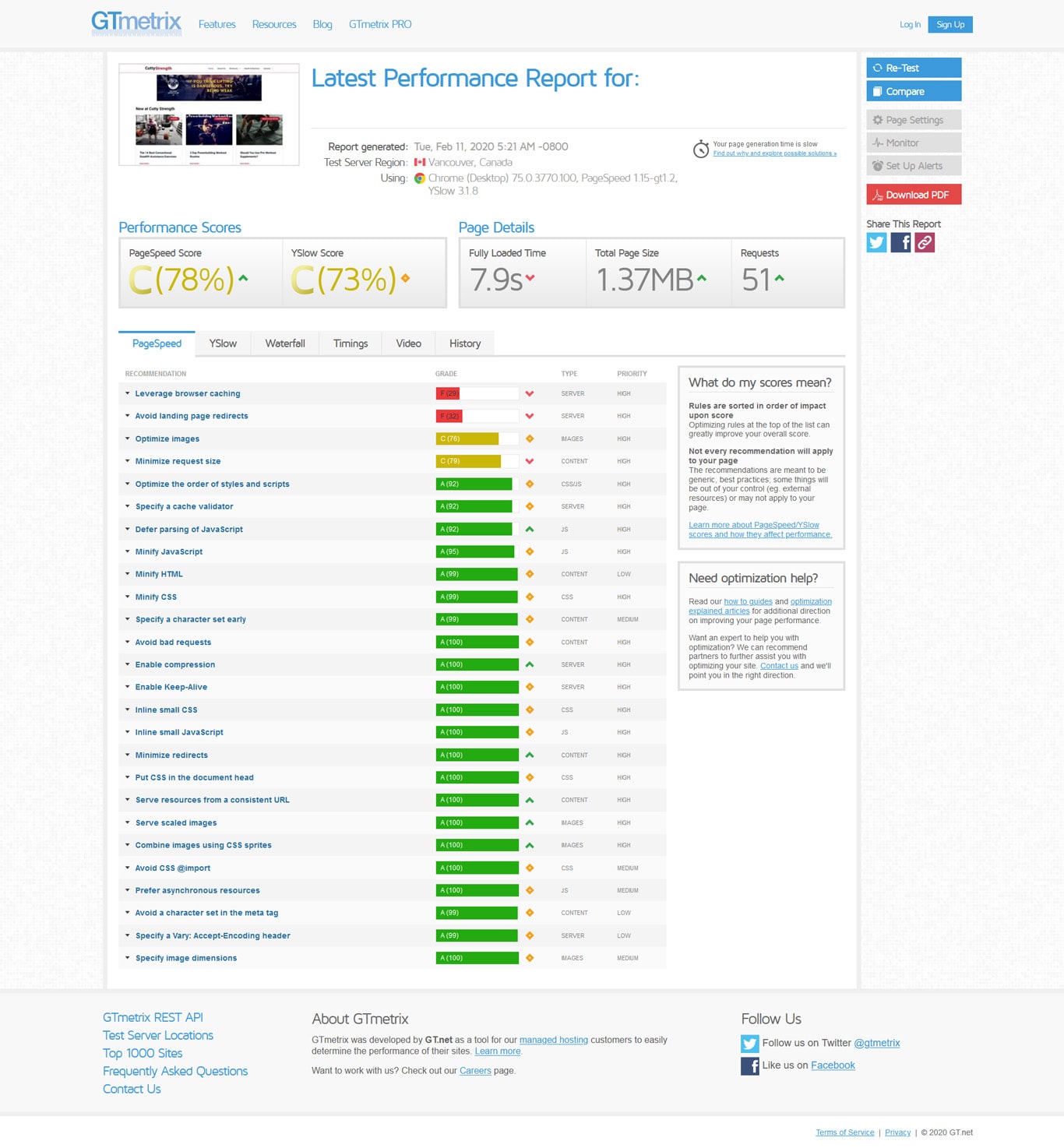Click Total Page Size up arrow indicator
1064x1148 pixels.
[x=702, y=277]
